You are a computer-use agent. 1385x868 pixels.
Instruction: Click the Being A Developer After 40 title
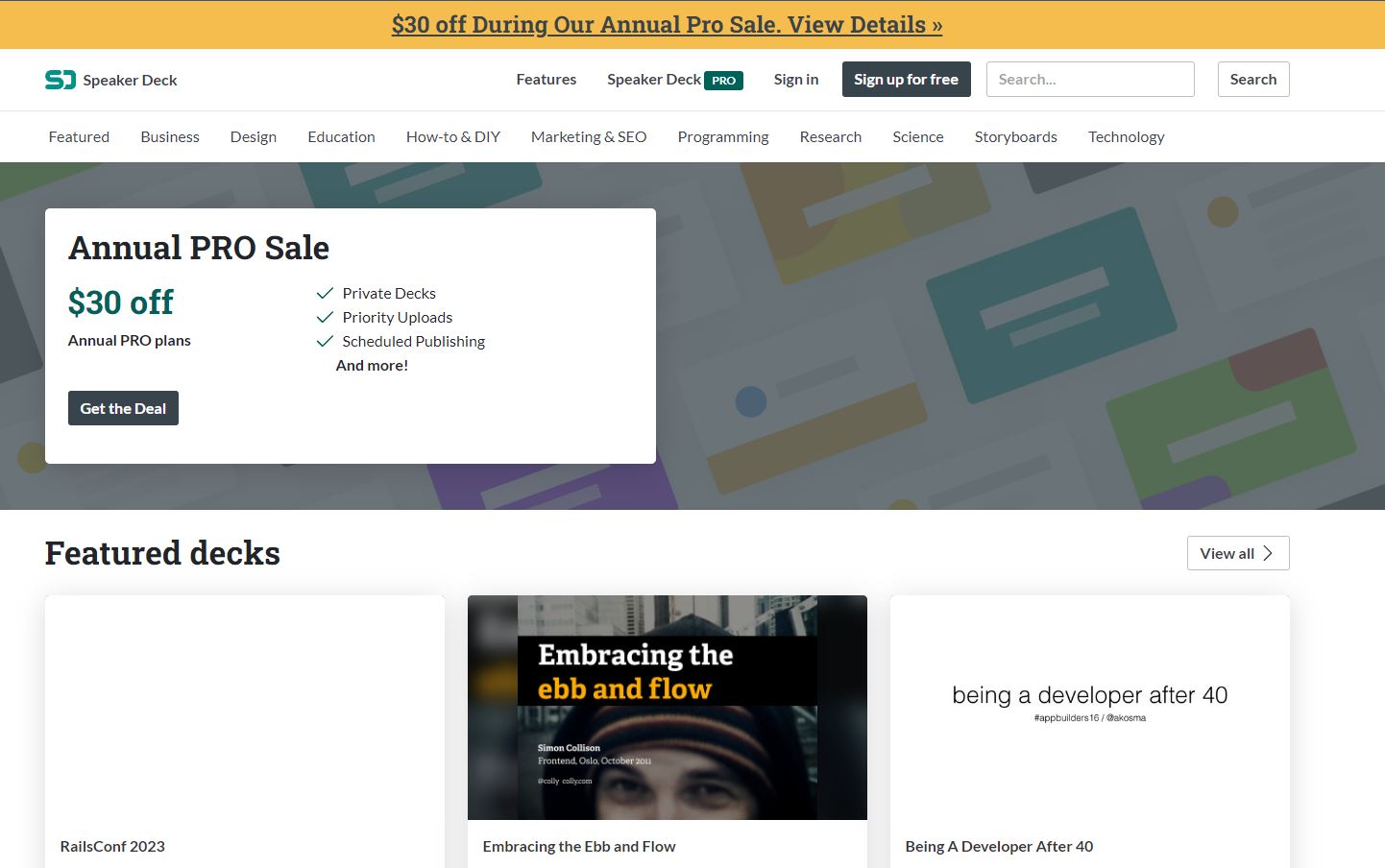[x=999, y=847]
